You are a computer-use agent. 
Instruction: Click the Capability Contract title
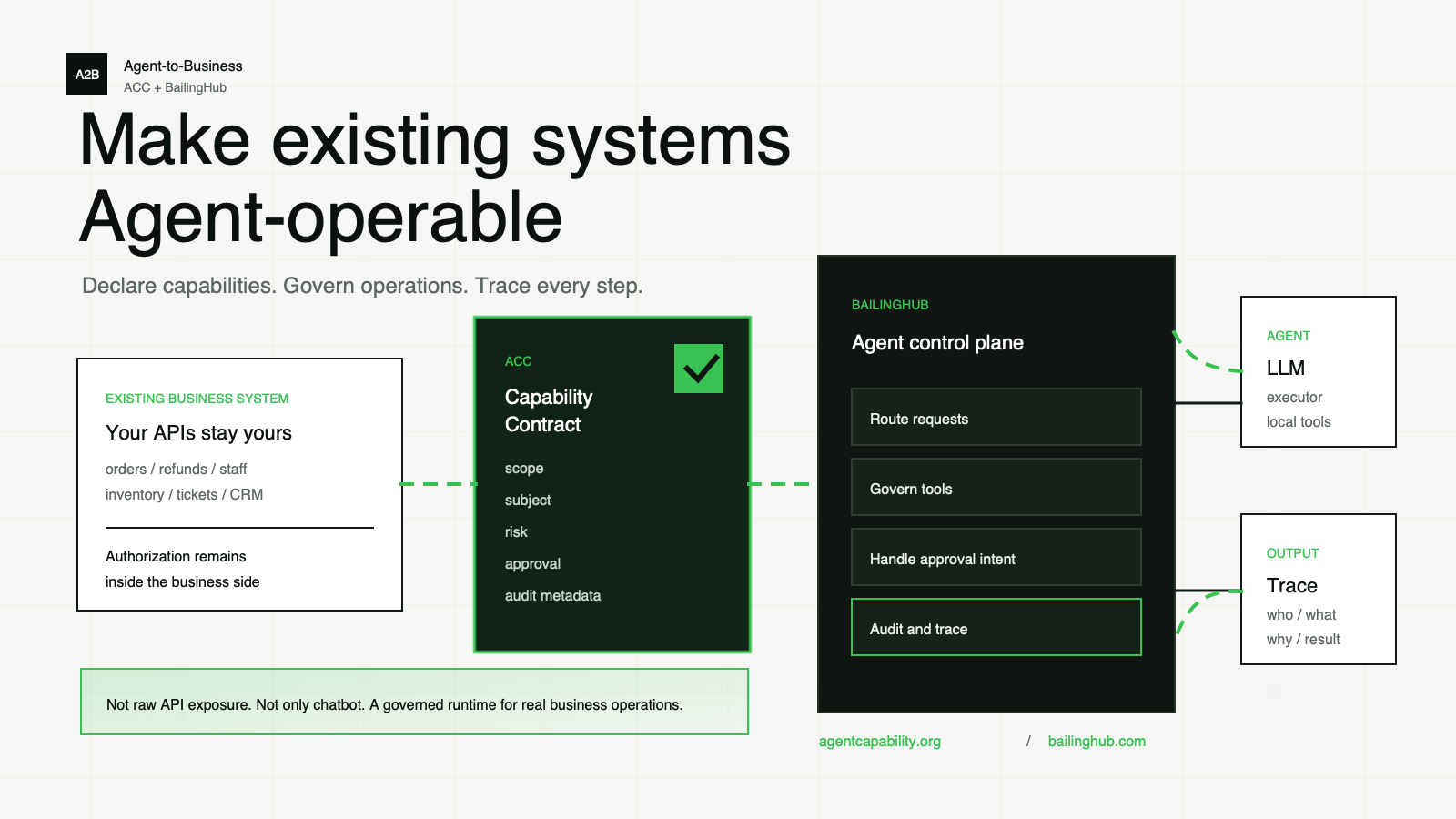549,410
